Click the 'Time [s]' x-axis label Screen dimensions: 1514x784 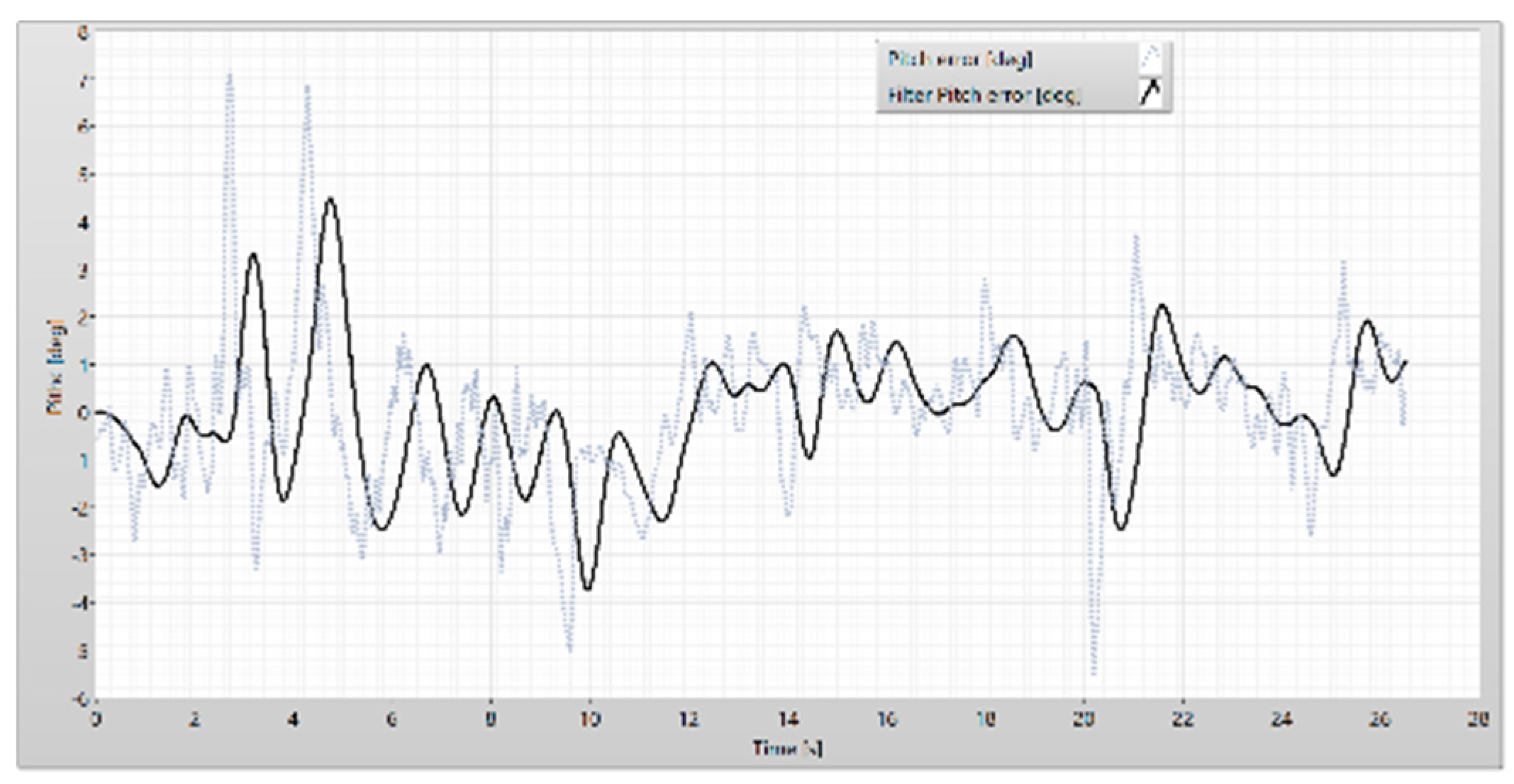tap(787, 749)
